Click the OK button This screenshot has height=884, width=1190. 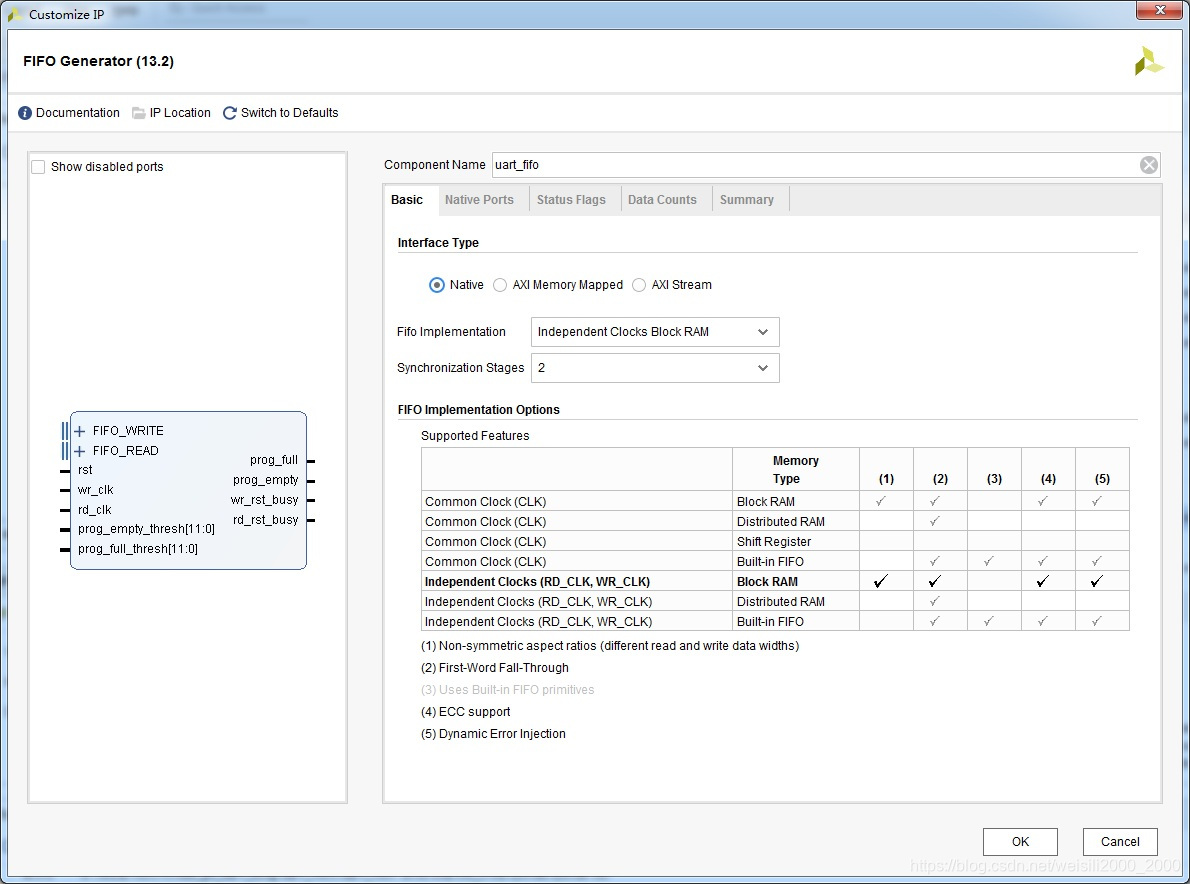[1020, 842]
